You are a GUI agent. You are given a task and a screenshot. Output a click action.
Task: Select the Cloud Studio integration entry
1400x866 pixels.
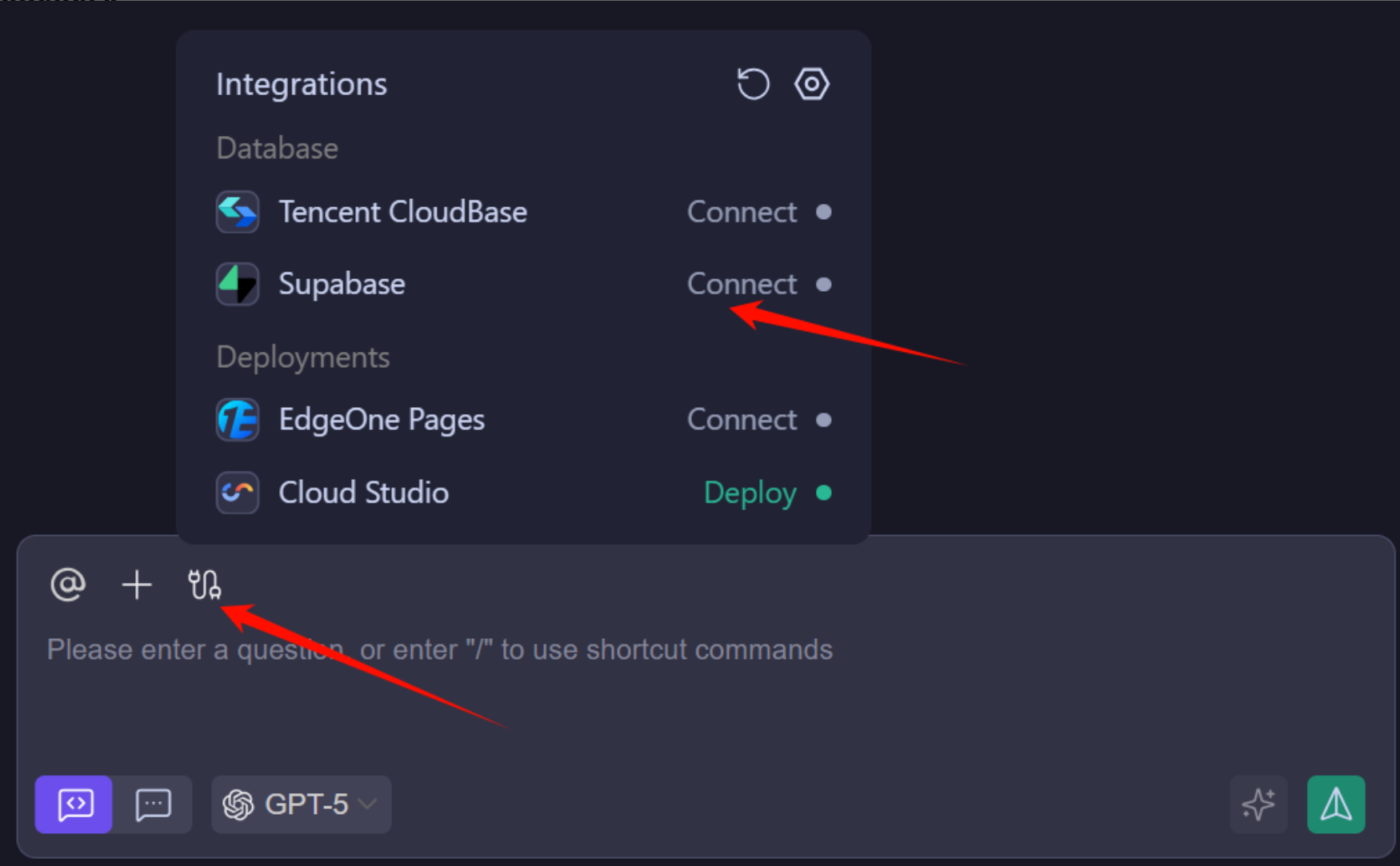tap(363, 493)
